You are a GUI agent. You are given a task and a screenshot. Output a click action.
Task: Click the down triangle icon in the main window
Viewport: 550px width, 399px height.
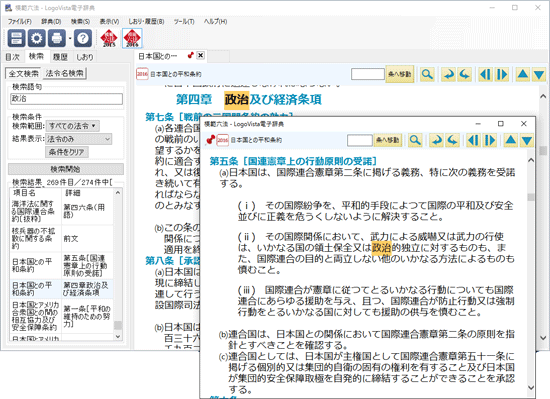point(539,74)
